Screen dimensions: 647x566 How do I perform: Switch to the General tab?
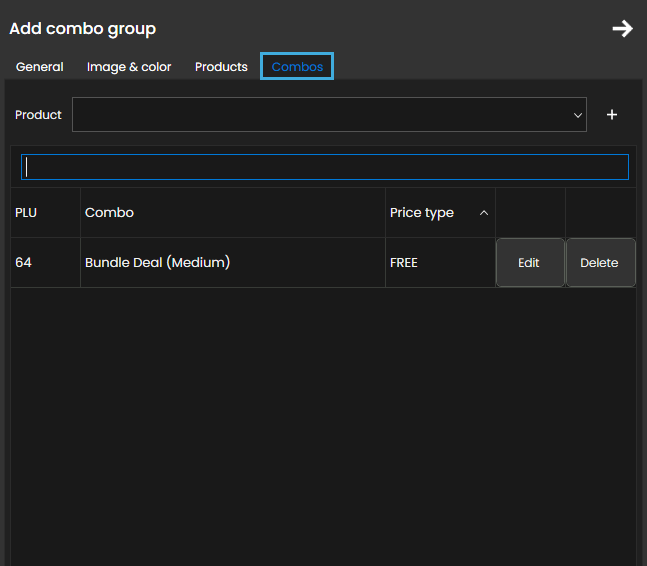pos(40,67)
